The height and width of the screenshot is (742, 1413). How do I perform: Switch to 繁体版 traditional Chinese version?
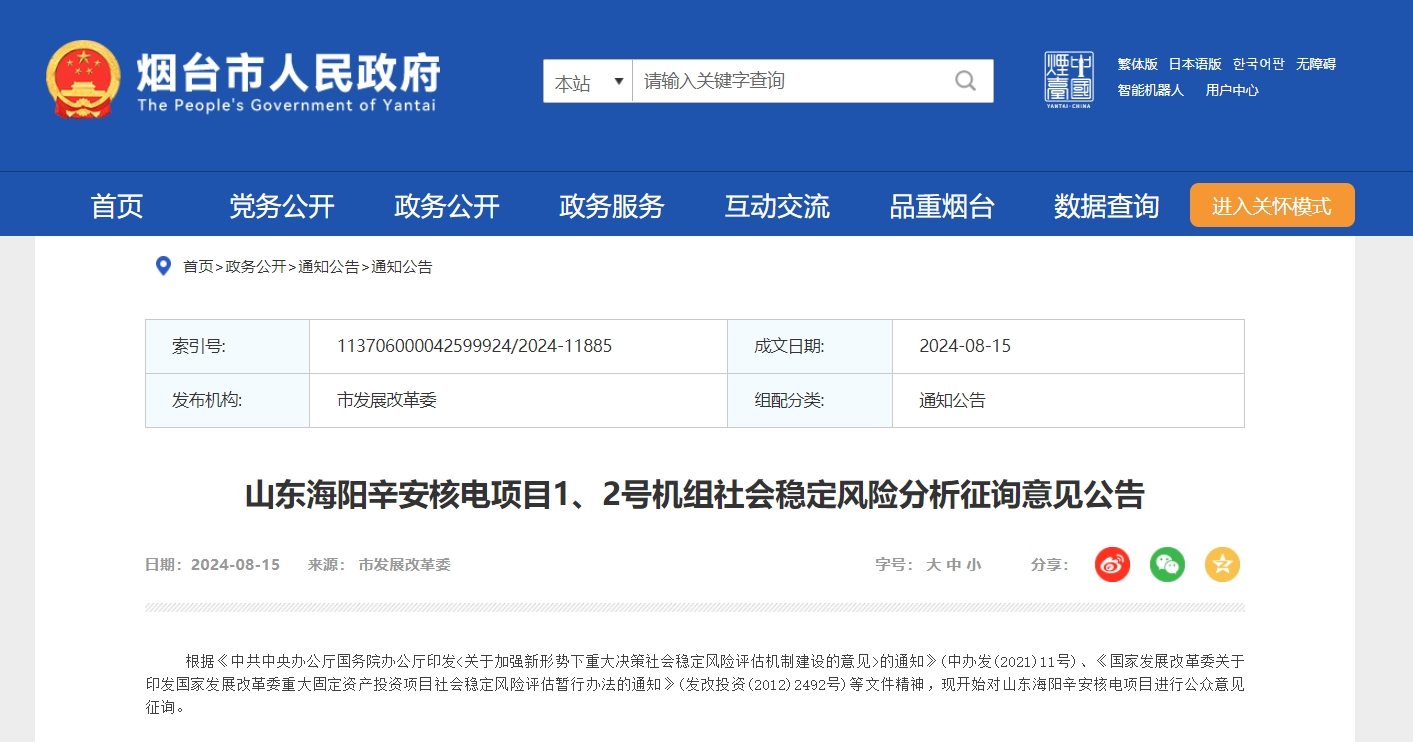1137,64
